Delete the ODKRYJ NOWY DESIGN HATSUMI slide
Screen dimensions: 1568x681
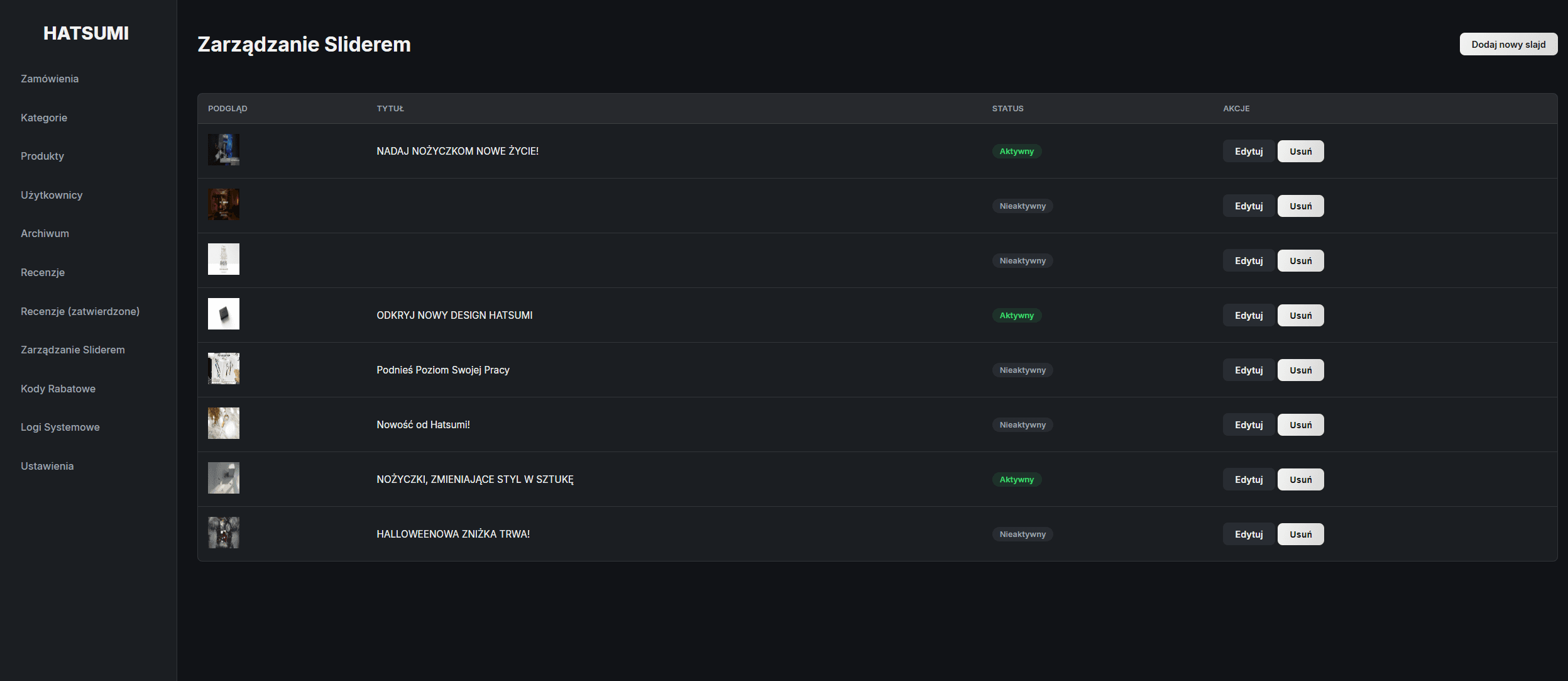point(1300,315)
